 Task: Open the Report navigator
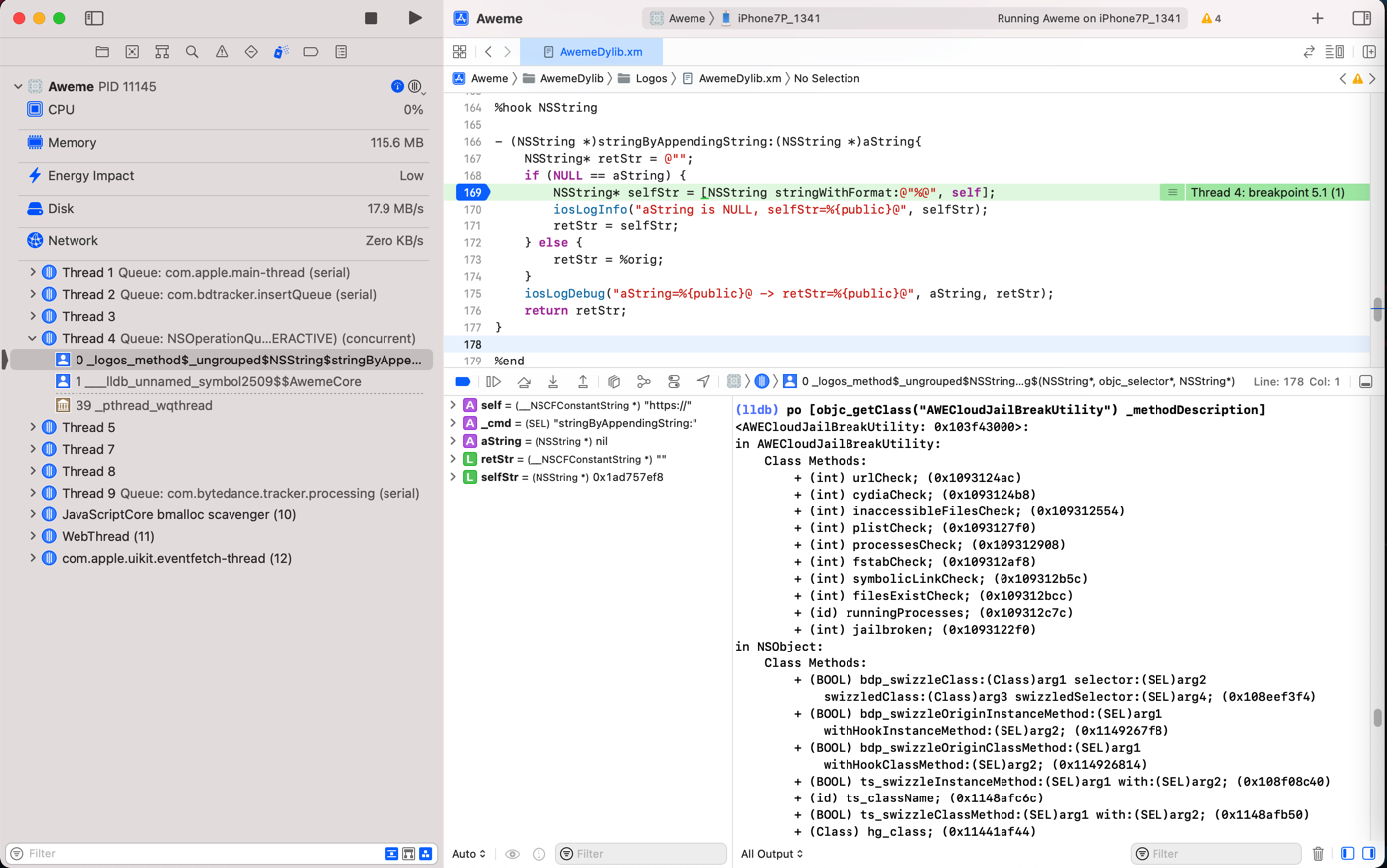coord(341,52)
